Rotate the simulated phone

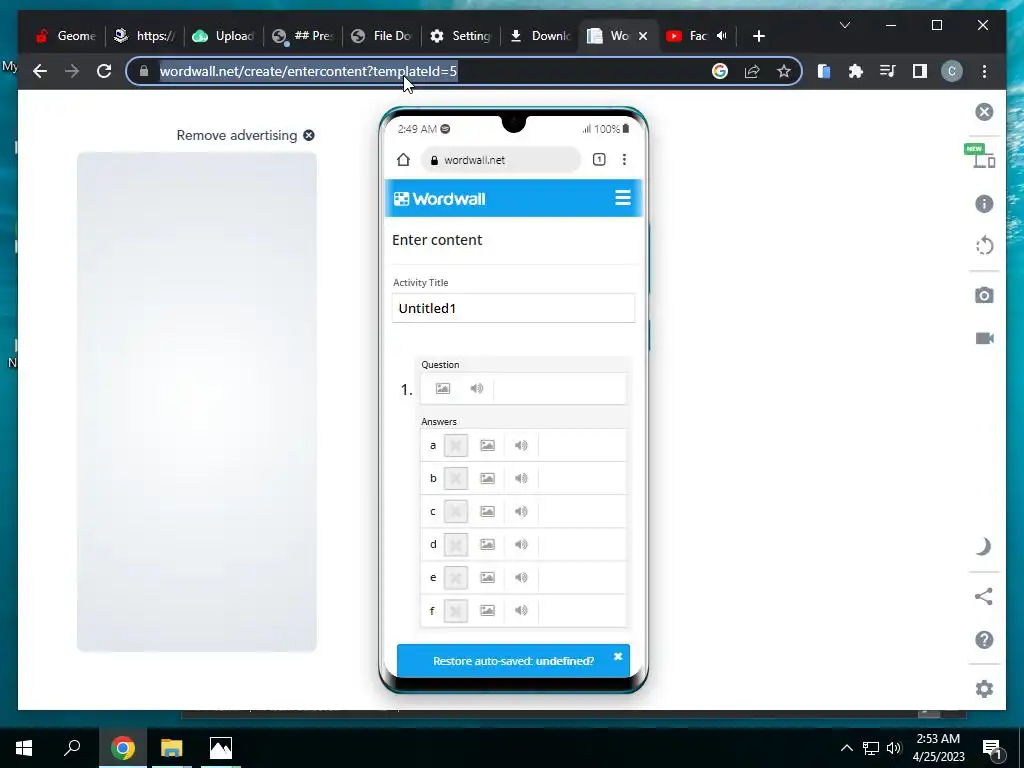984,246
